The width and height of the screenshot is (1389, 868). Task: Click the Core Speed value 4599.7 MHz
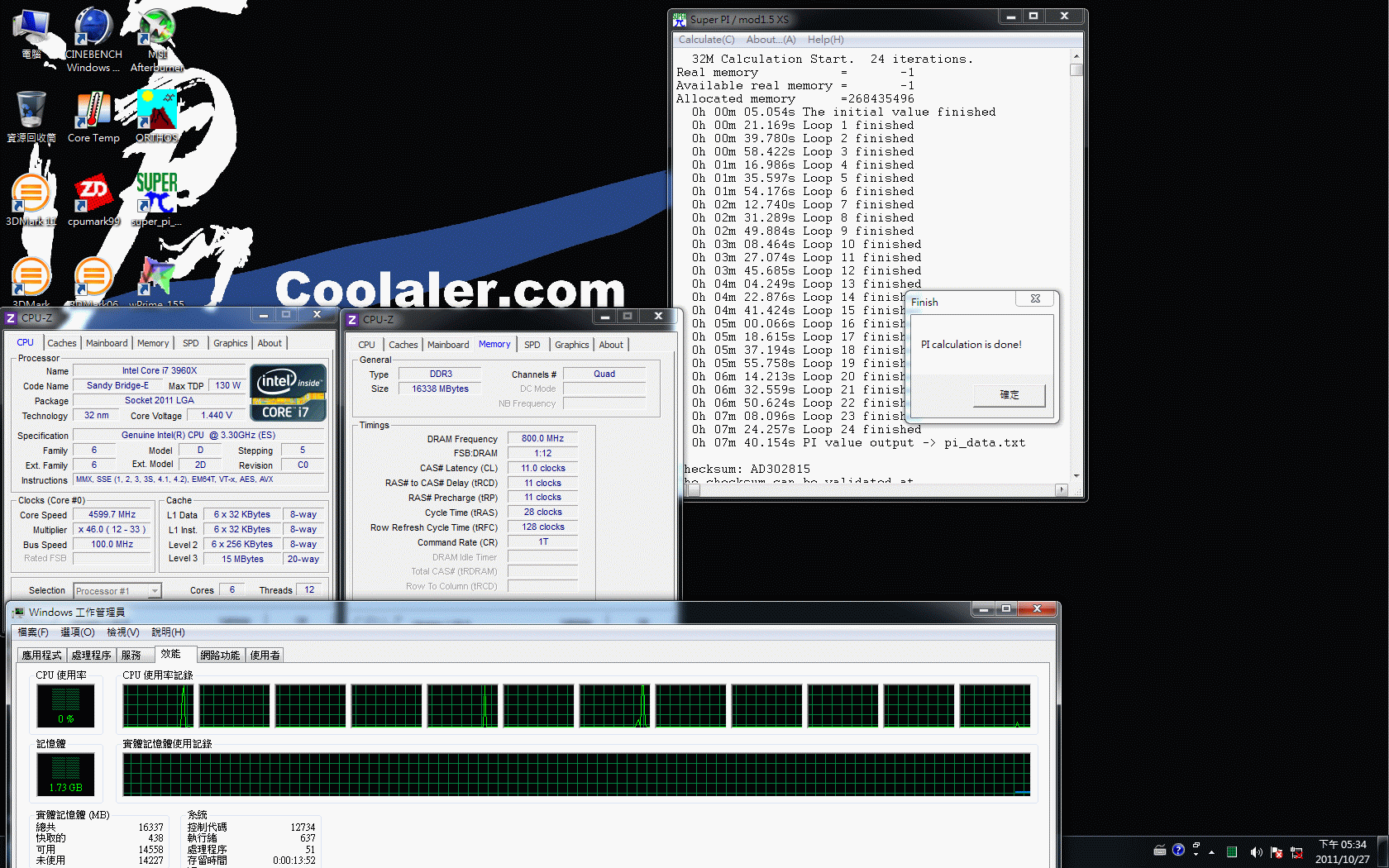[112, 514]
